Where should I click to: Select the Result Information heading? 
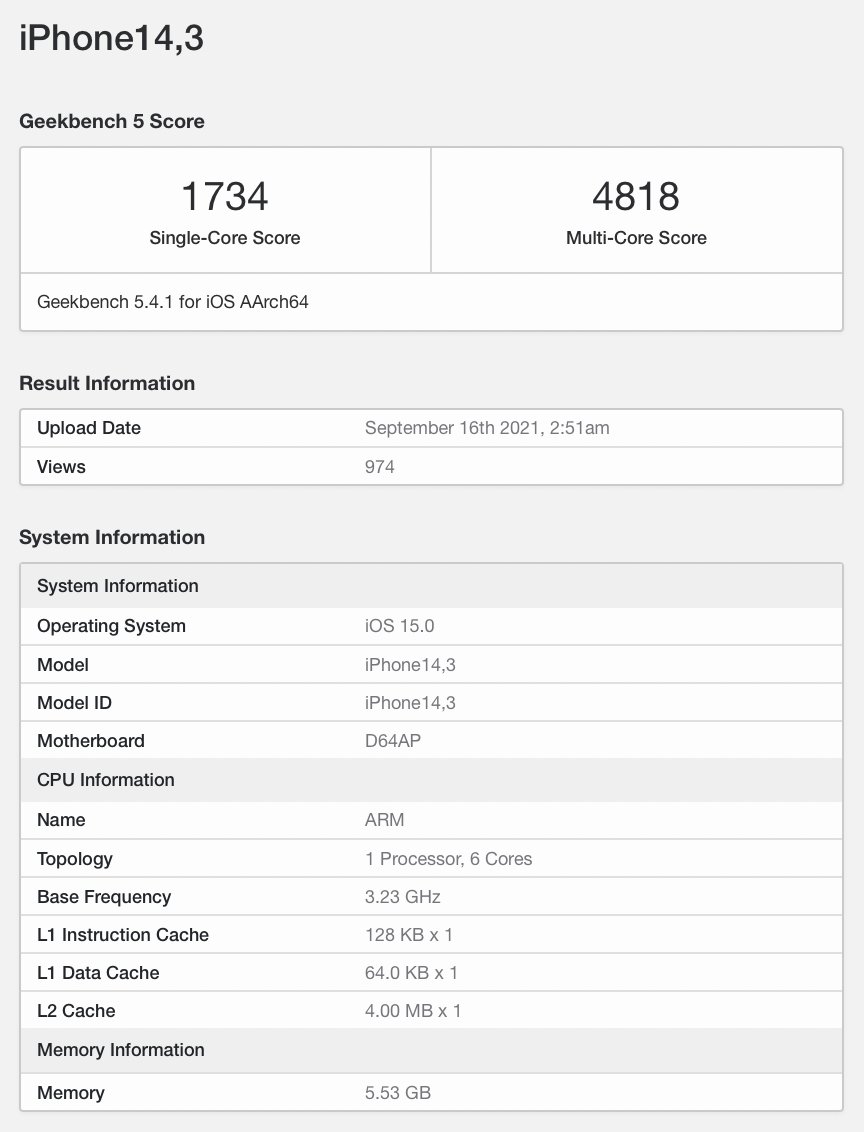[107, 383]
